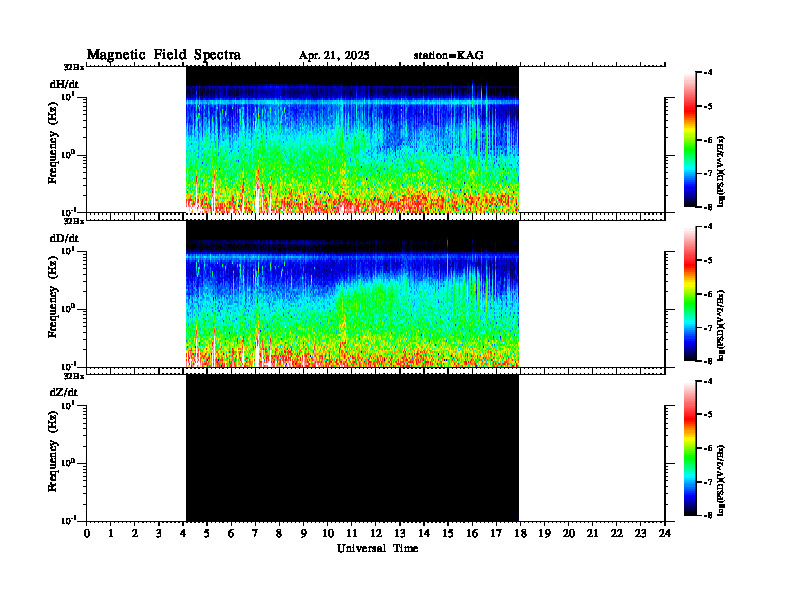
Task: Click the "-5" value on dZ/dt color bar
Action: click(708, 414)
